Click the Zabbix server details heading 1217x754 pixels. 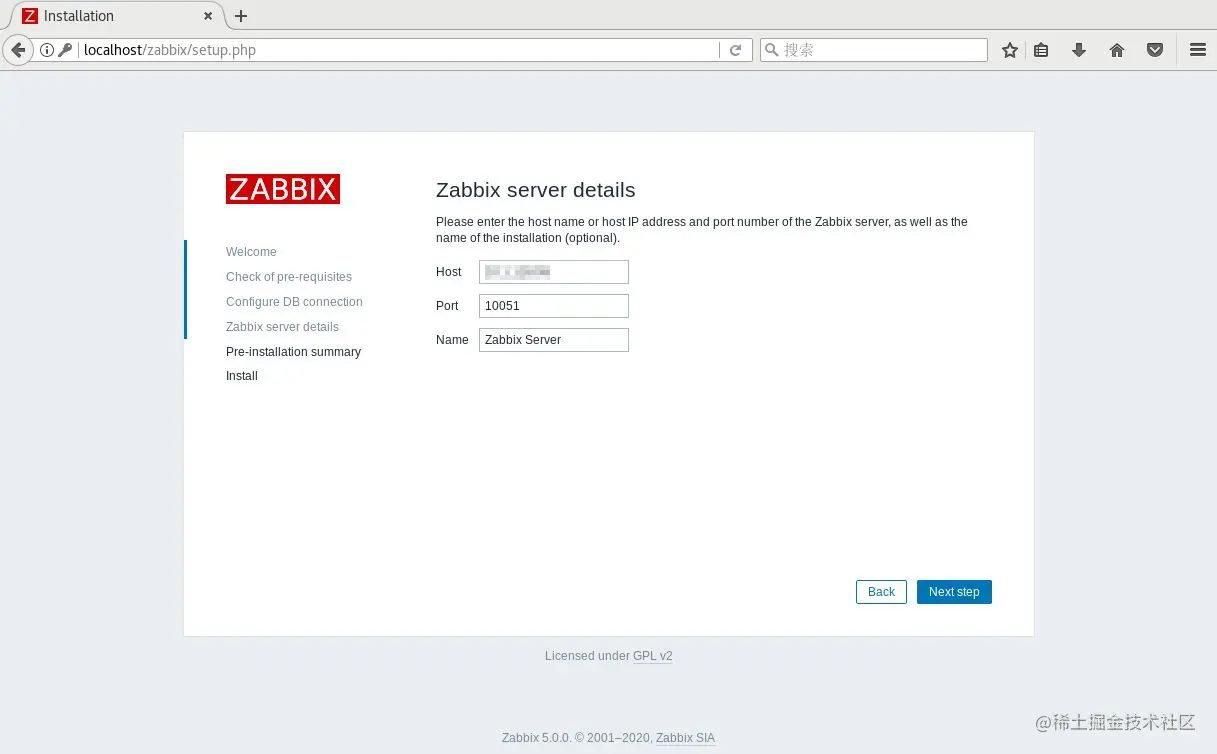[x=536, y=190]
